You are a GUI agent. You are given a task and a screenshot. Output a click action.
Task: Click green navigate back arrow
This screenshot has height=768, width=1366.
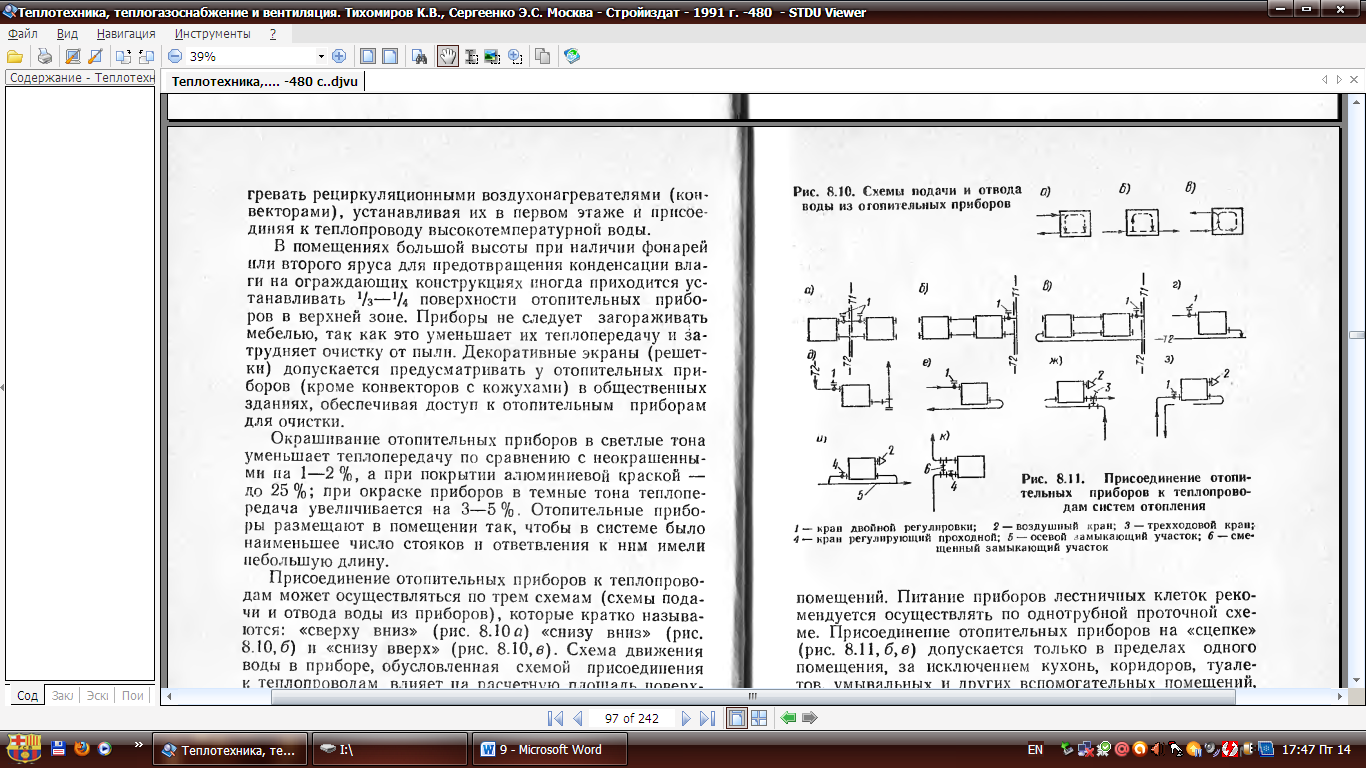tap(788, 718)
